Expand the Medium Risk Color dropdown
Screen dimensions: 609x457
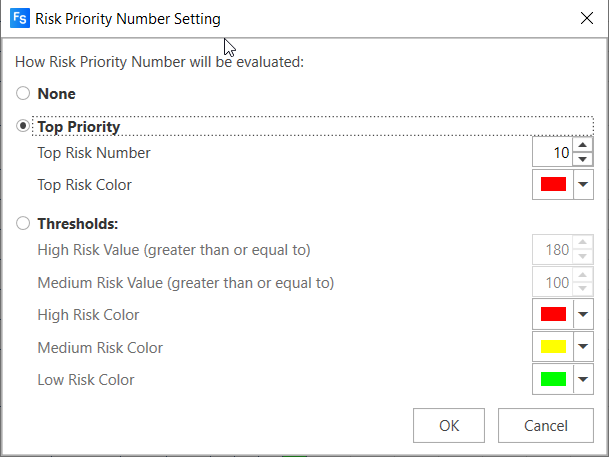click(x=585, y=348)
